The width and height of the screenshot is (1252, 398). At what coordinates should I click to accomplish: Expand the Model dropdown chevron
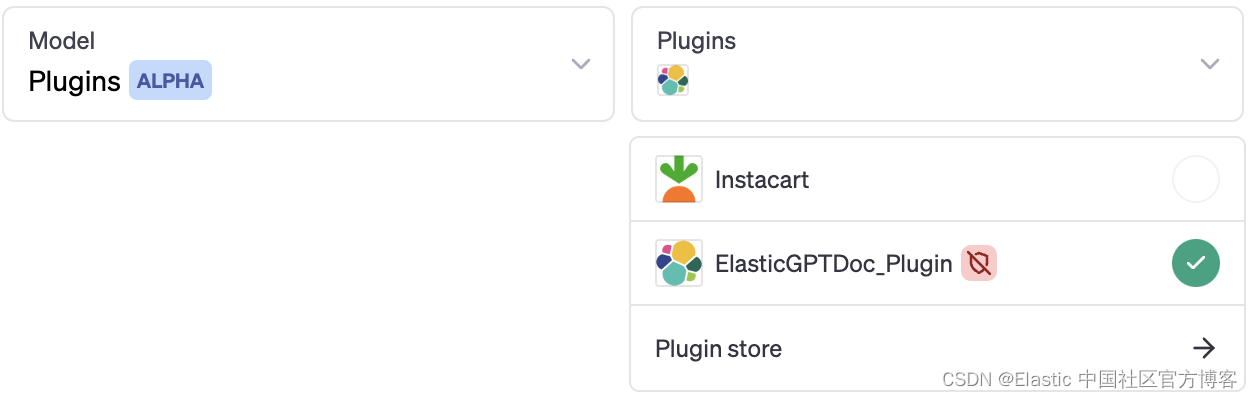[x=581, y=64]
